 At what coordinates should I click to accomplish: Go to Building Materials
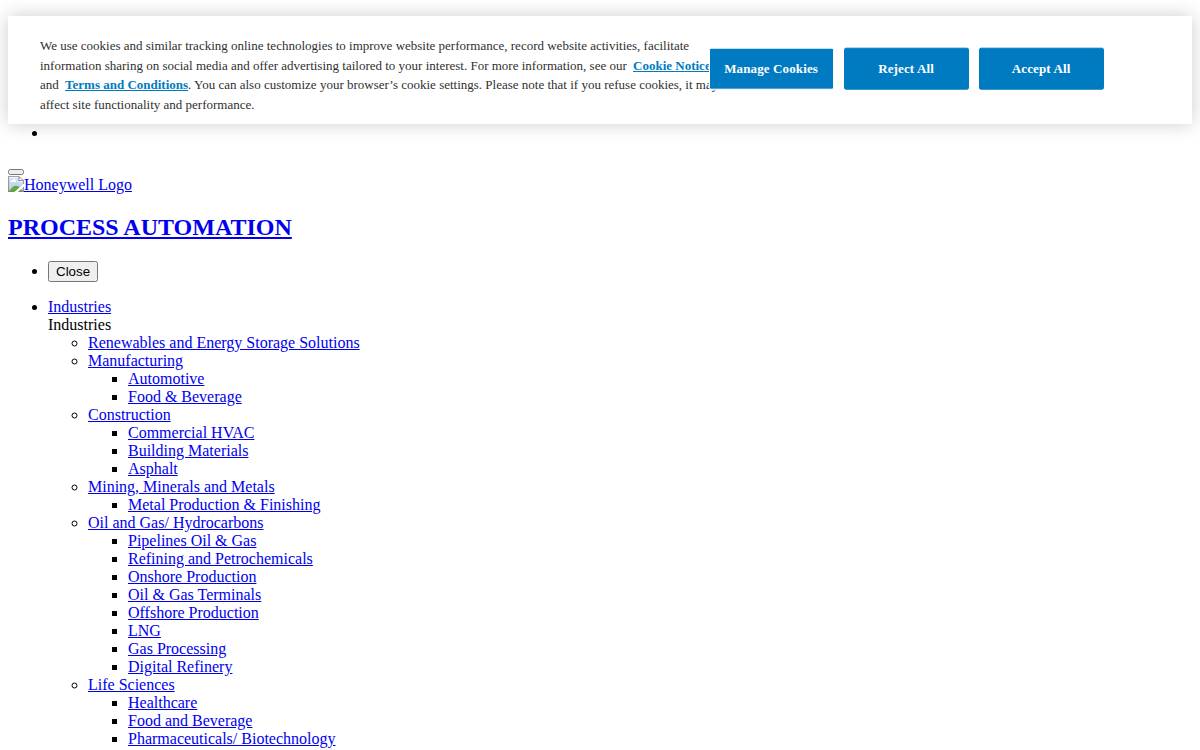tap(188, 451)
